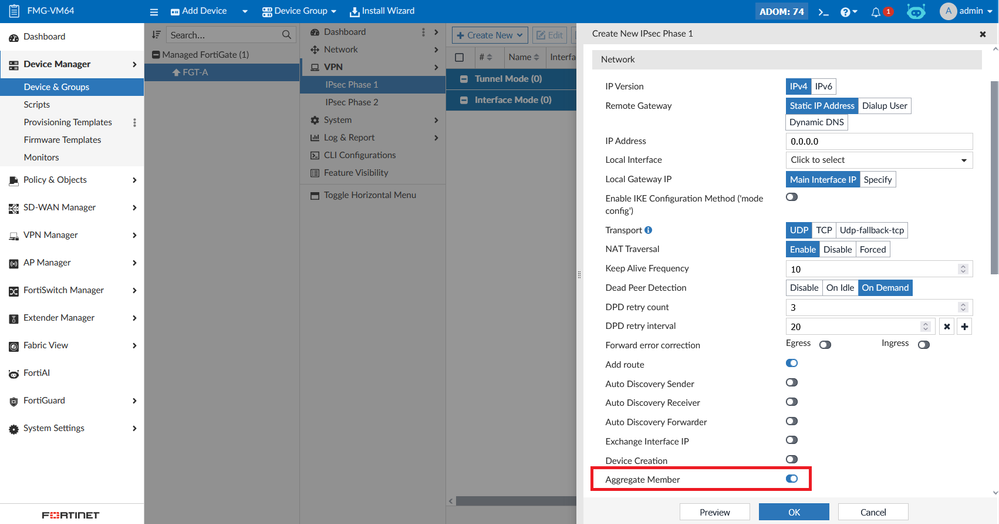Turn off Aggregate Member switch
The width and height of the screenshot is (999, 524).
[792, 479]
